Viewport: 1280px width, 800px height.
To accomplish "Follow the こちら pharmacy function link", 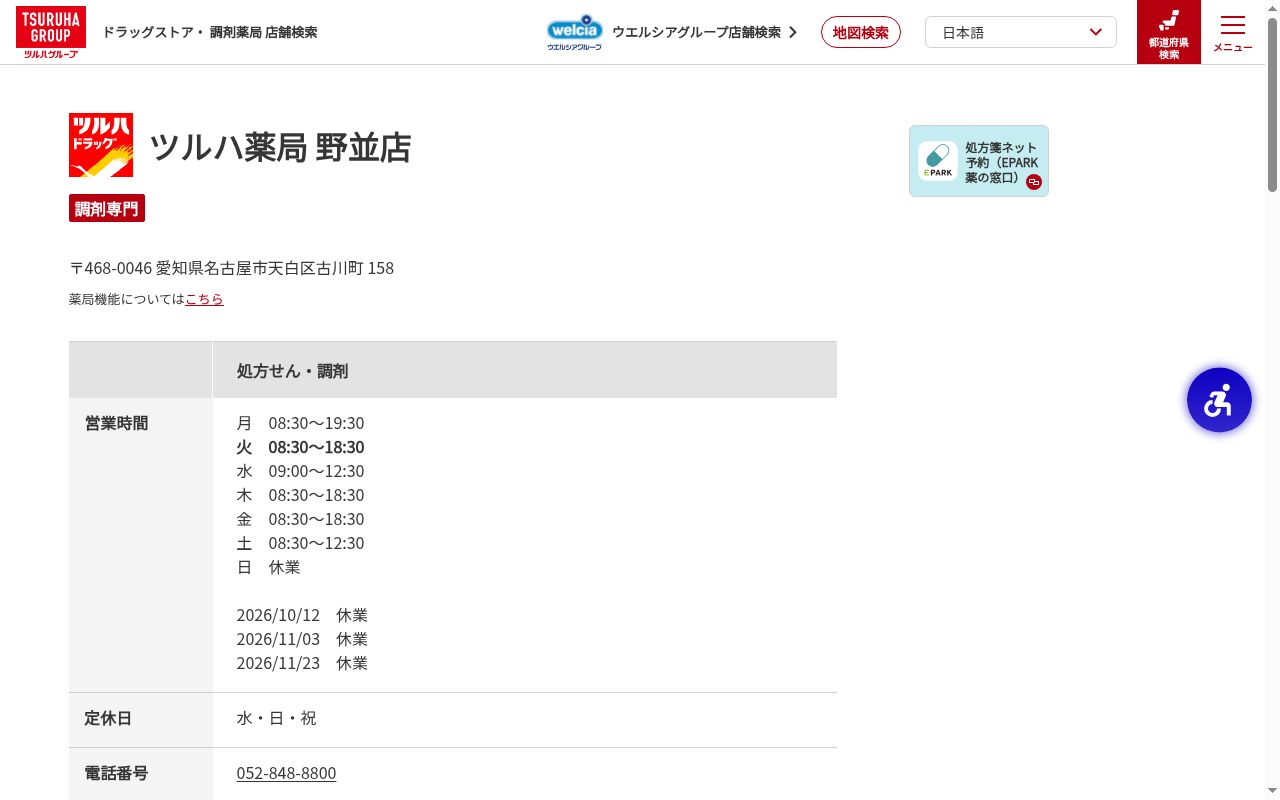I will [x=204, y=299].
